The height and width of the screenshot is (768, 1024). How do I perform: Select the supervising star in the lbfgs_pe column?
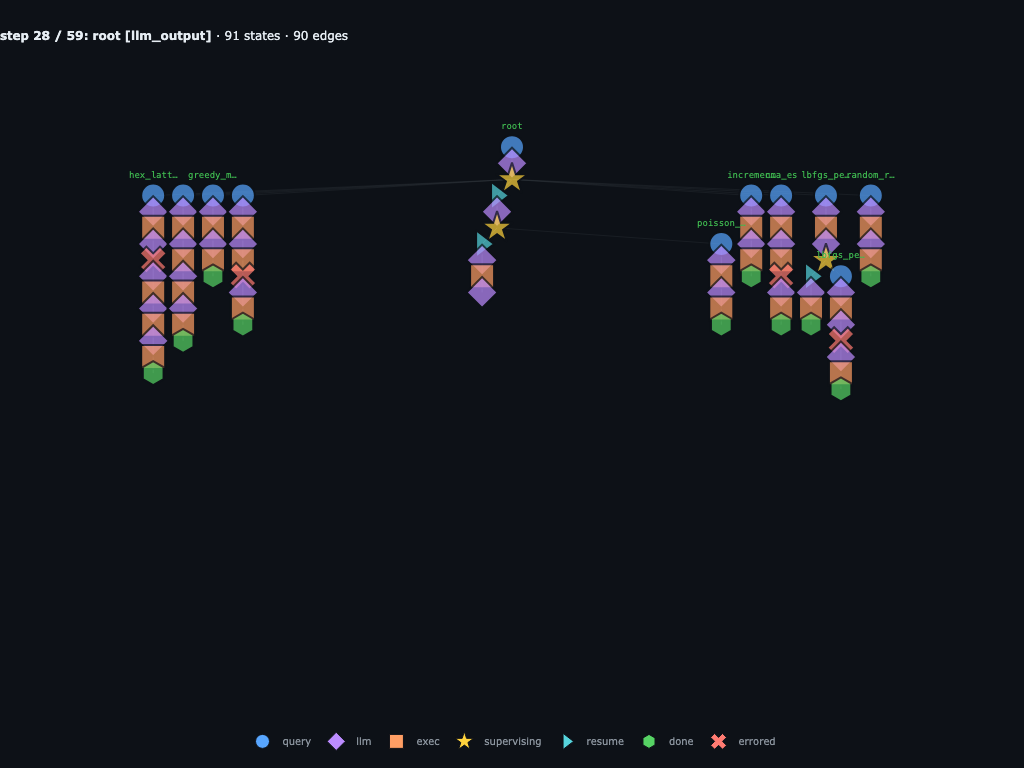coord(825,259)
